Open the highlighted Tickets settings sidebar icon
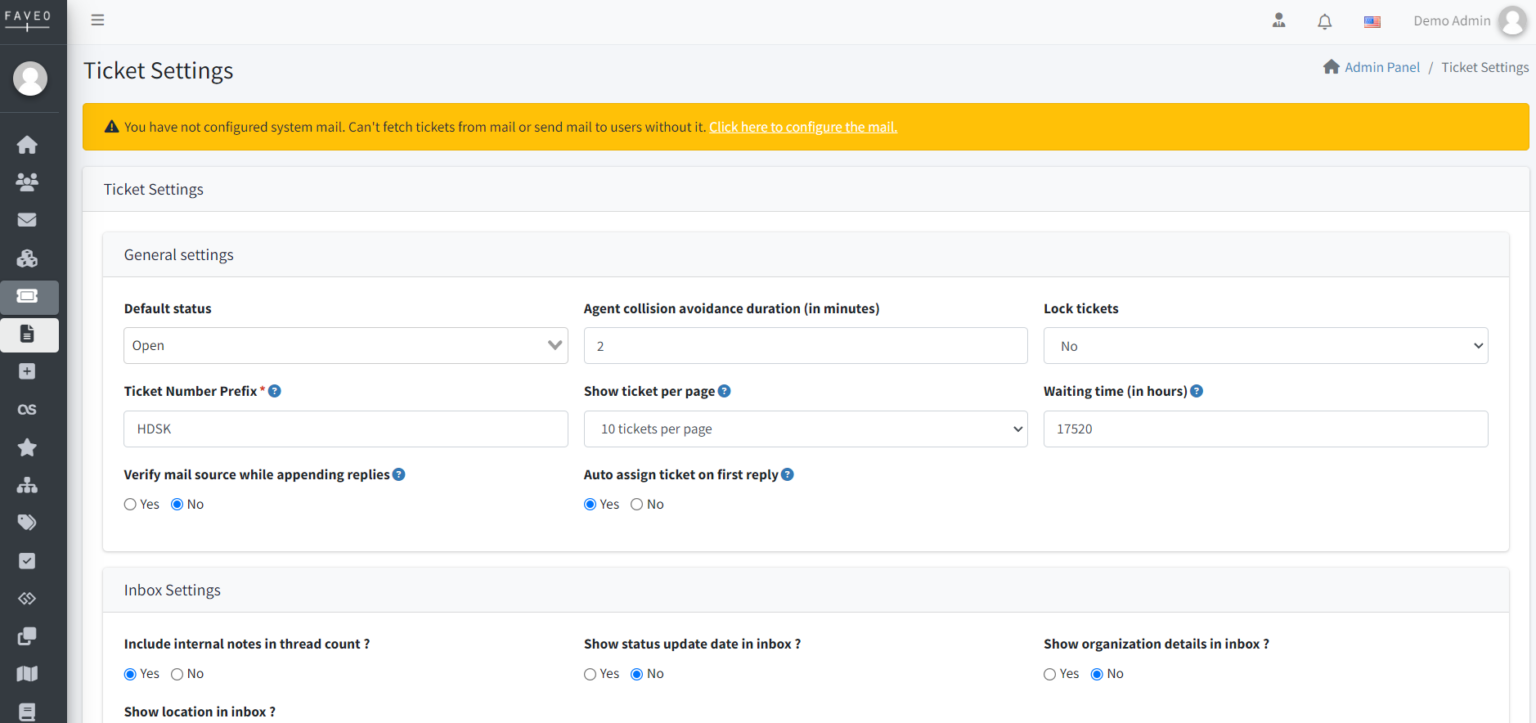This screenshot has height=723, width=1536. [29, 296]
